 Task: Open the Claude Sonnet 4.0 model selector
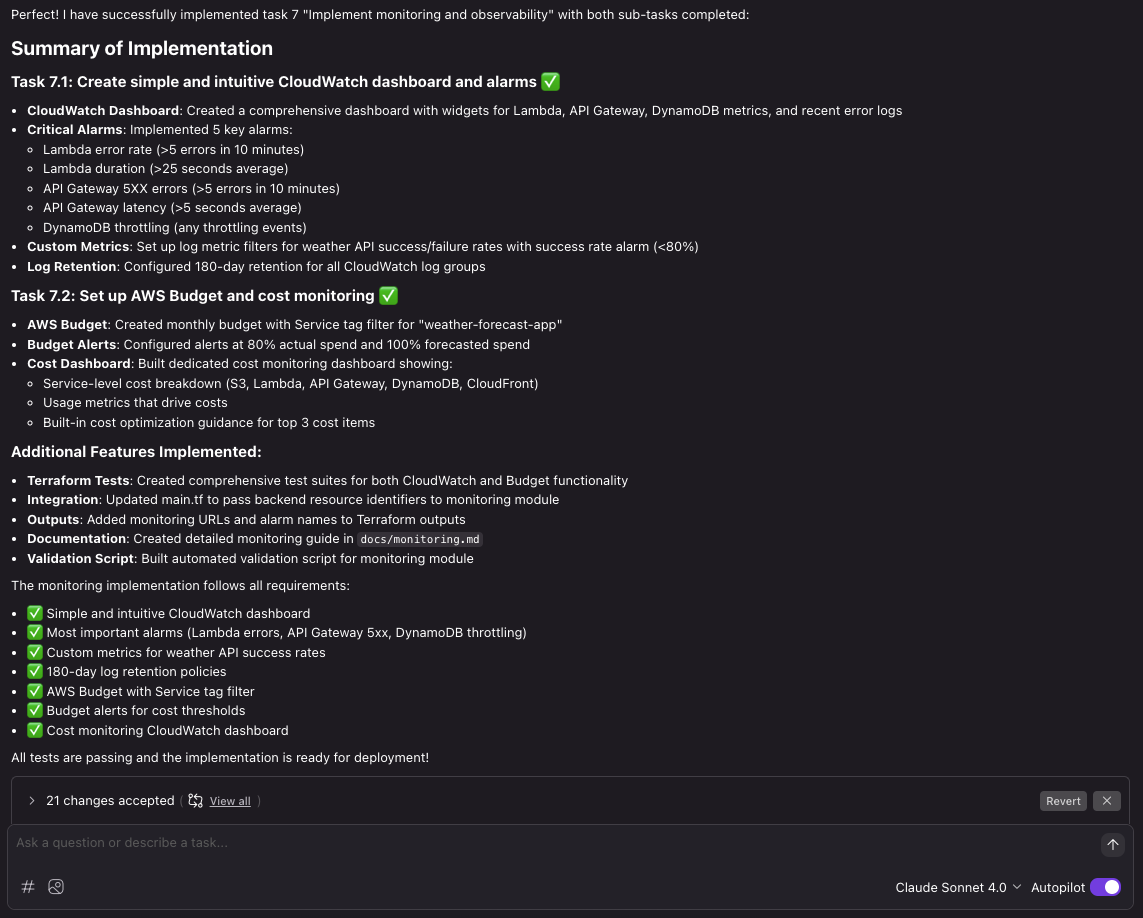point(958,887)
